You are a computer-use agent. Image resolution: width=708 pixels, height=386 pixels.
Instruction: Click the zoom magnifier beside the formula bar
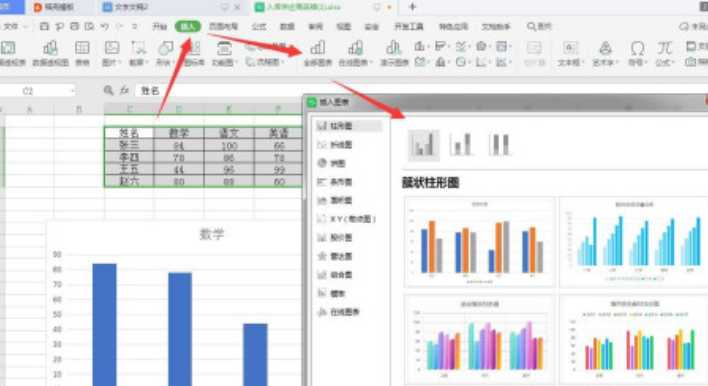pyautogui.click(x=108, y=90)
